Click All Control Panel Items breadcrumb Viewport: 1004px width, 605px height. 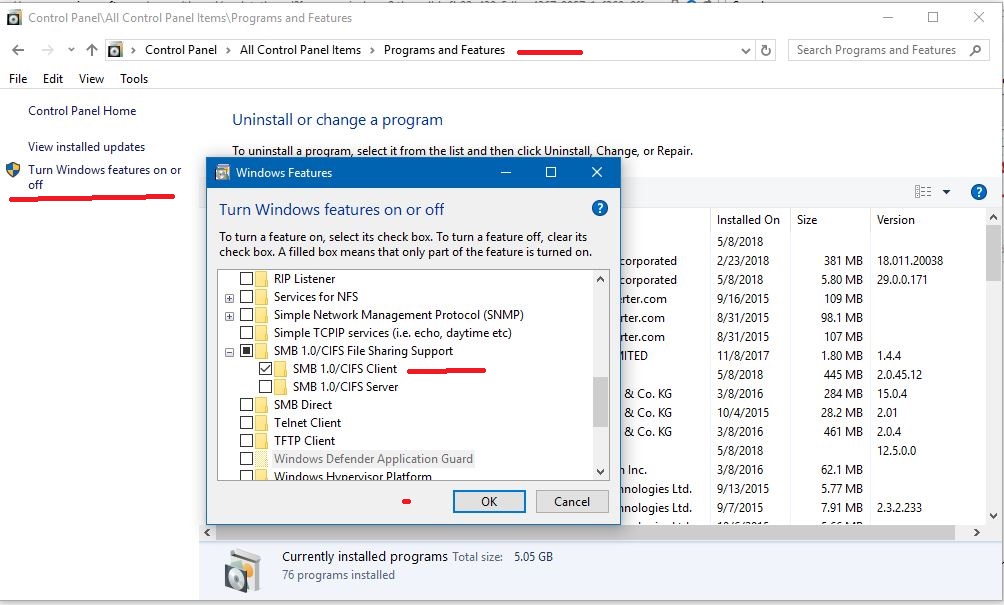click(300, 50)
